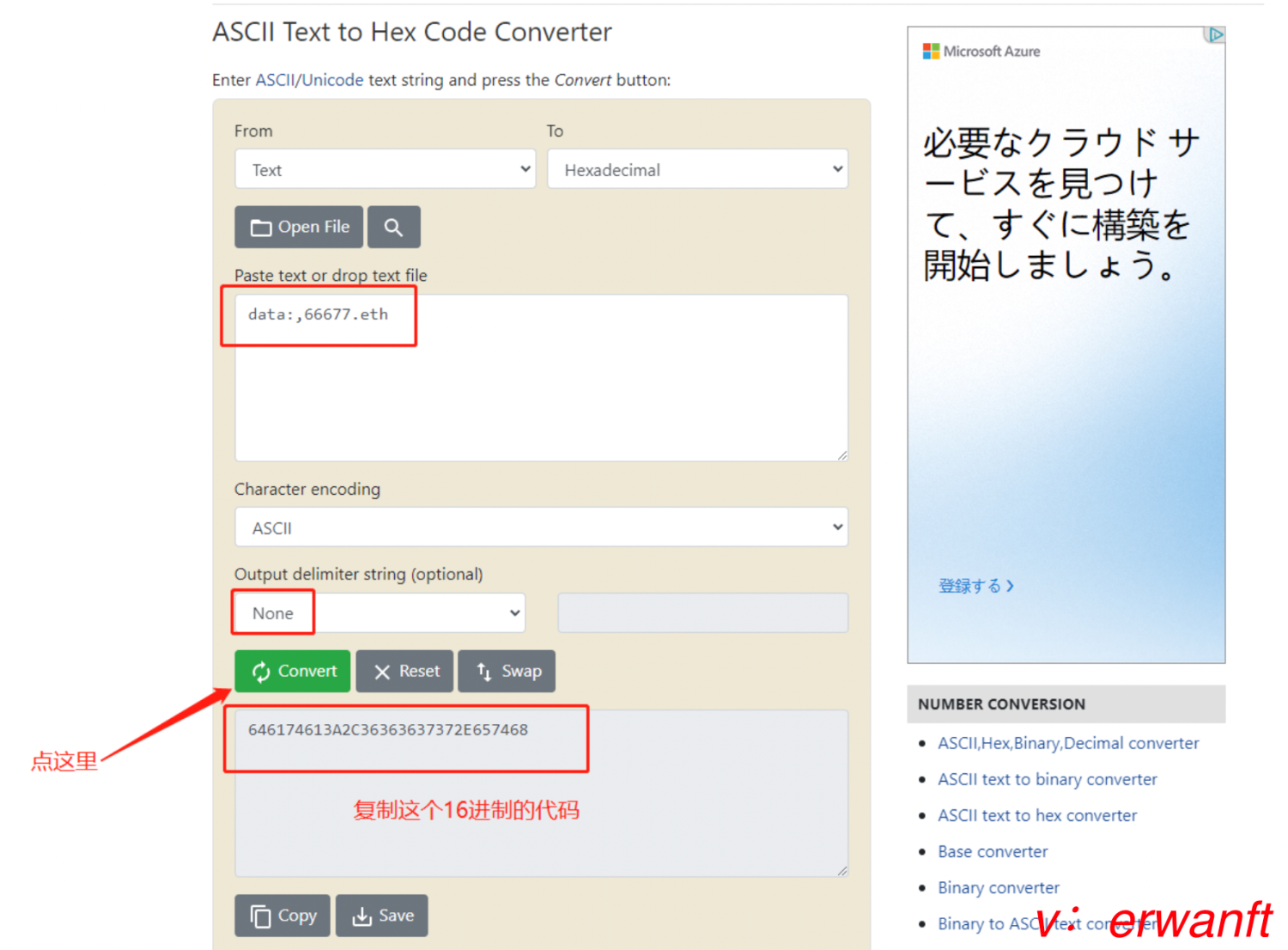Viewport: 1288px width, 950px height.
Task: Click the ASCII Text to Hex Code Converter heading
Action: (412, 32)
